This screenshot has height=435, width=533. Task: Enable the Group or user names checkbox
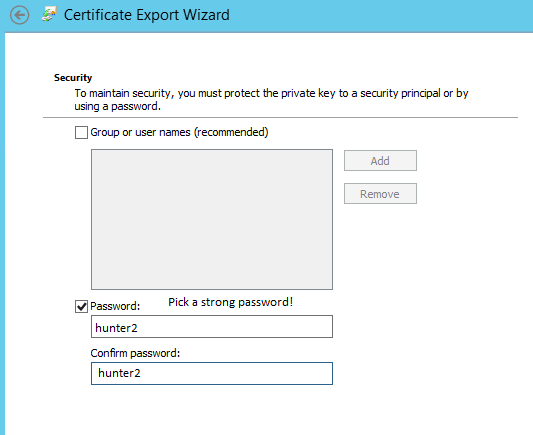point(81,133)
